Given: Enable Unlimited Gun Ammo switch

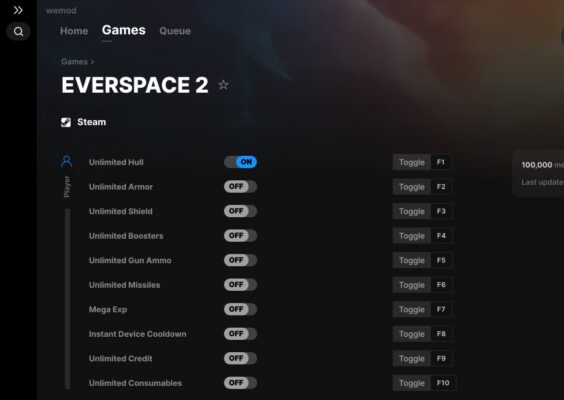Looking at the screenshot, I should 240,260.
